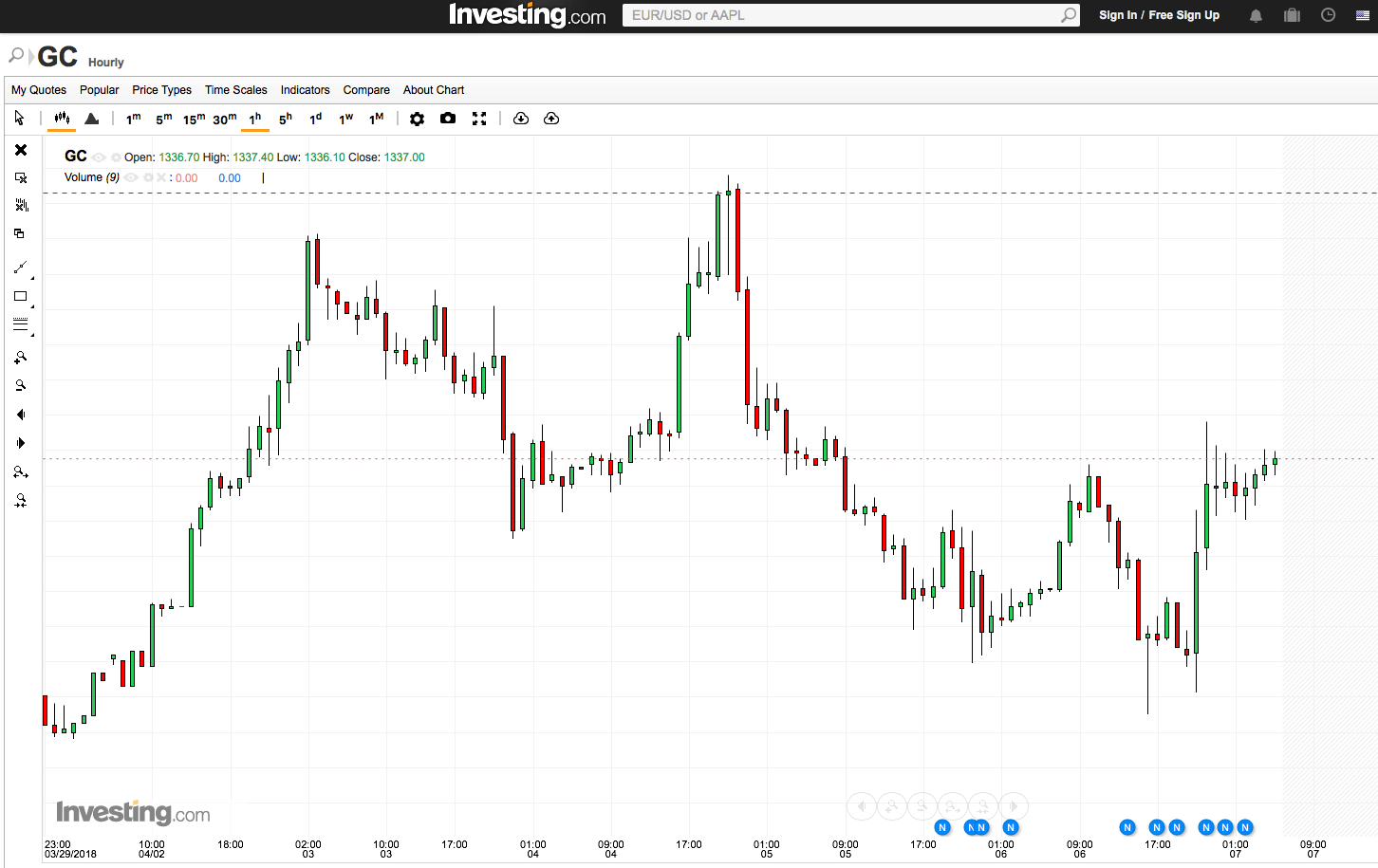Open the first news marker N near 17:00

(942, 827)
